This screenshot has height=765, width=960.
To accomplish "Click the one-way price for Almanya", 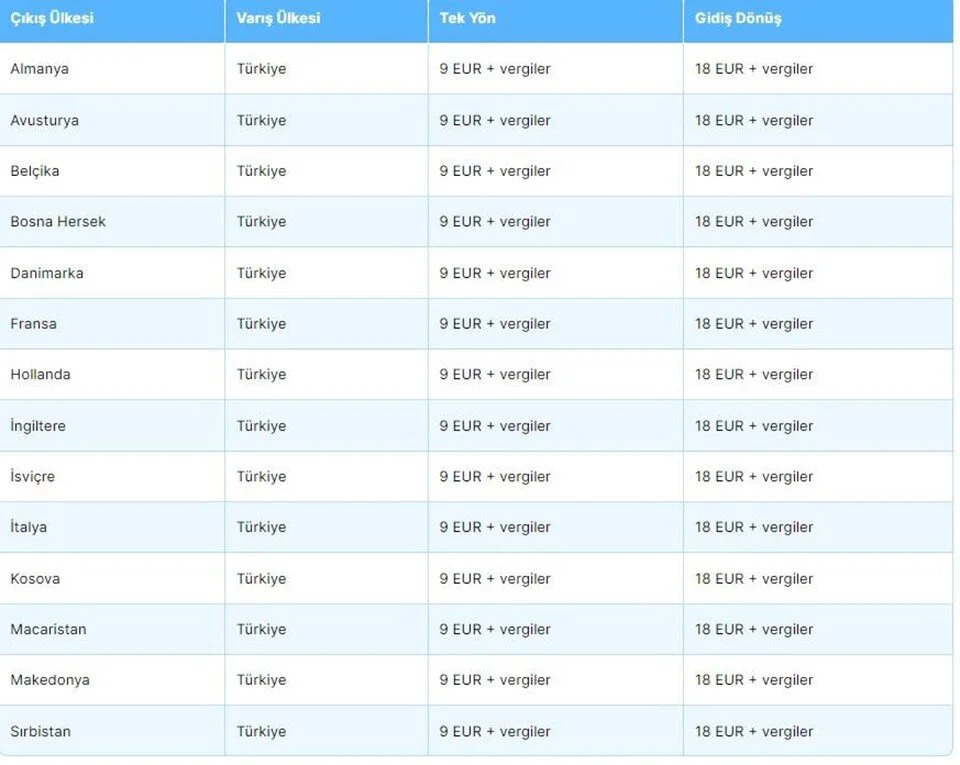I will click(495, 69).
